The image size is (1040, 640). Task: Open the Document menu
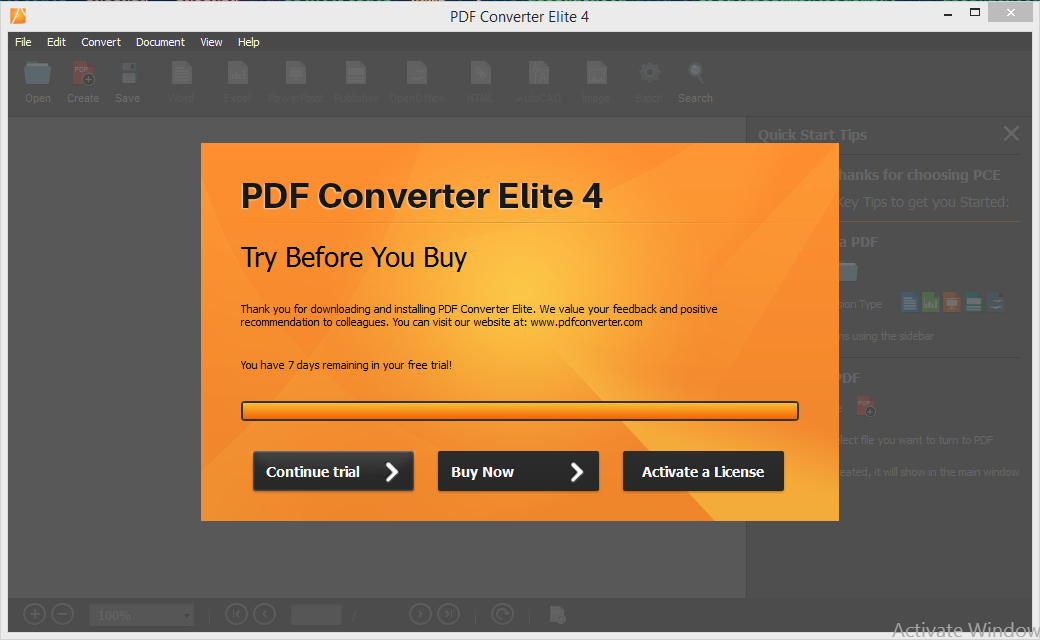(161, 42)
